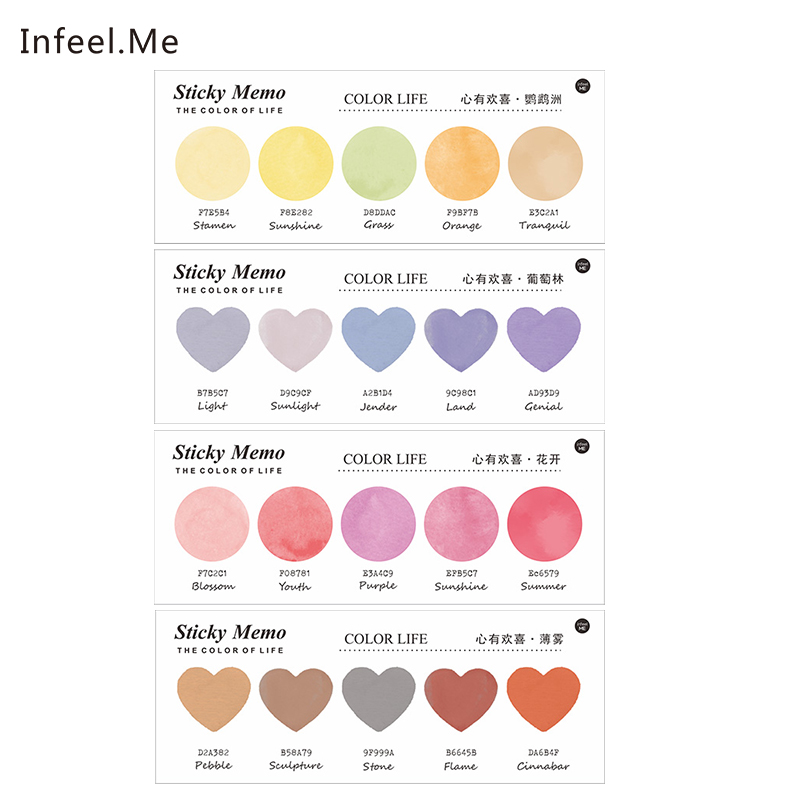Click the round Infeel.Me badge on first card
This screenshot has height=800, width=800.
[x=583, y=86]
